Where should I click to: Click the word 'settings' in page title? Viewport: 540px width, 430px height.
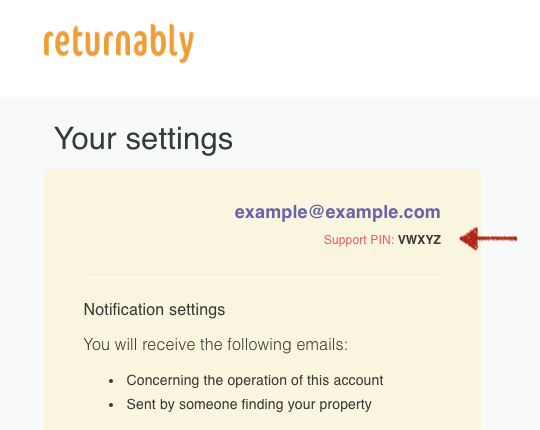[x=179, y=139]
